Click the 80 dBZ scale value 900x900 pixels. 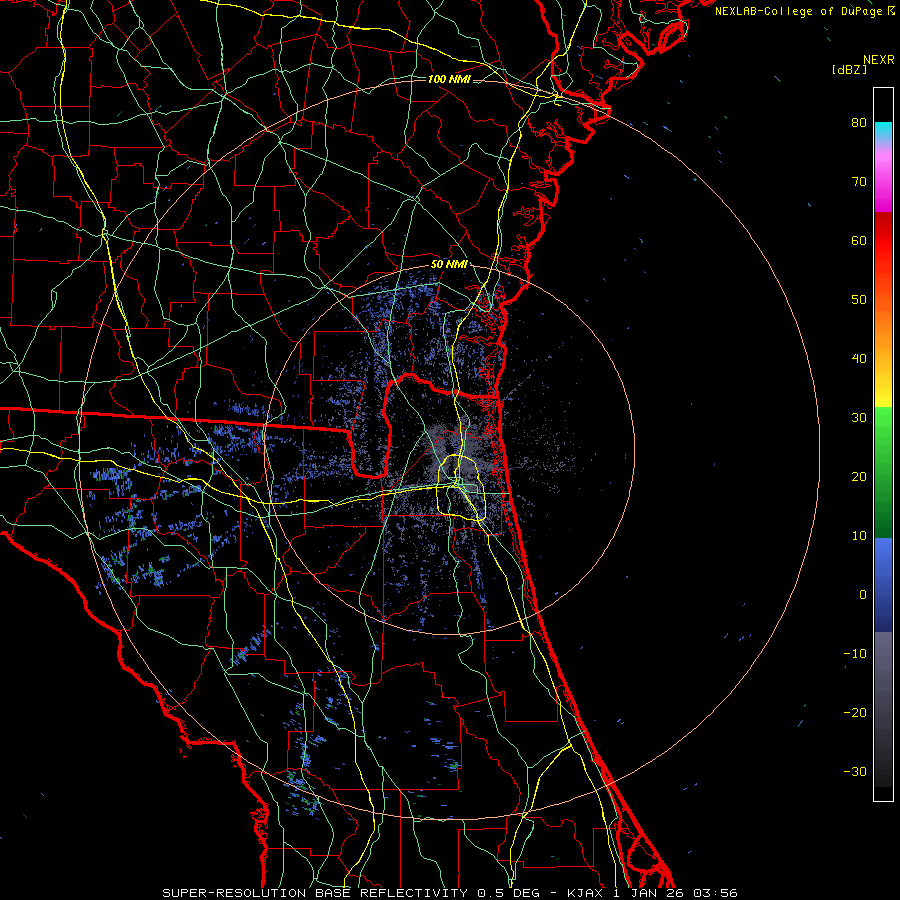[x=859, y=123]
